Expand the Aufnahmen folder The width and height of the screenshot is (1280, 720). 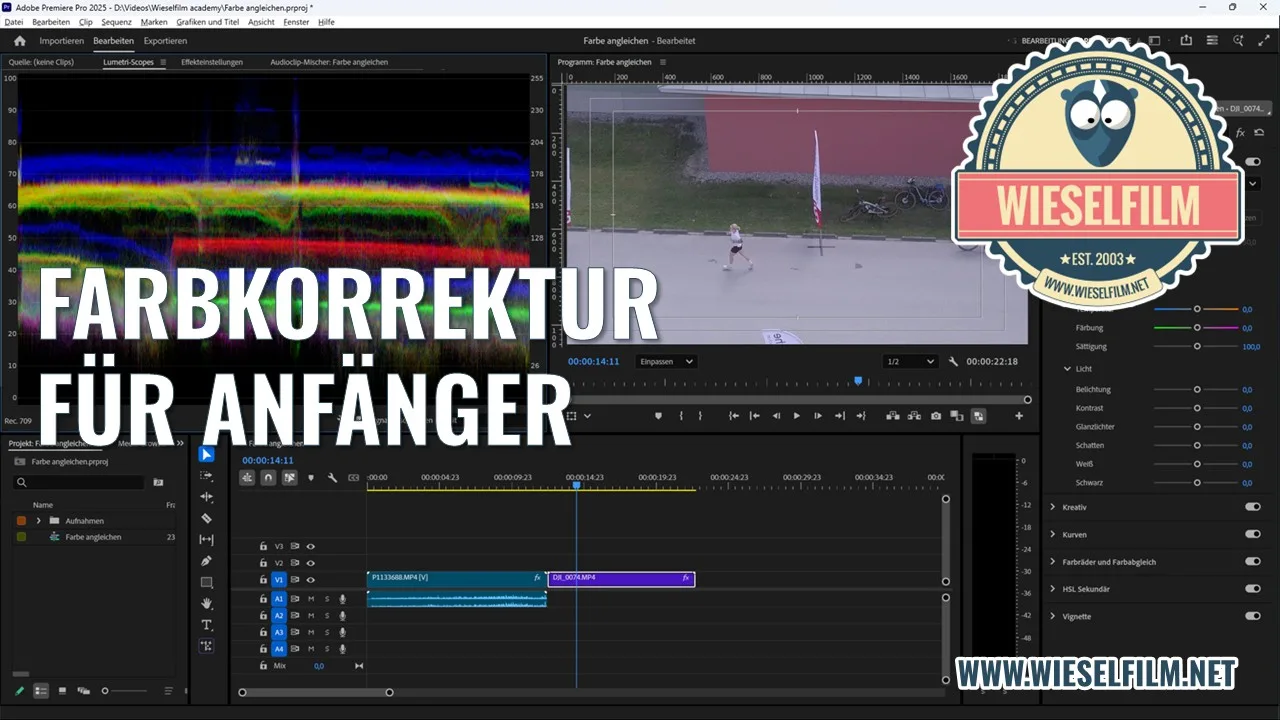click(x=38, y=521)
